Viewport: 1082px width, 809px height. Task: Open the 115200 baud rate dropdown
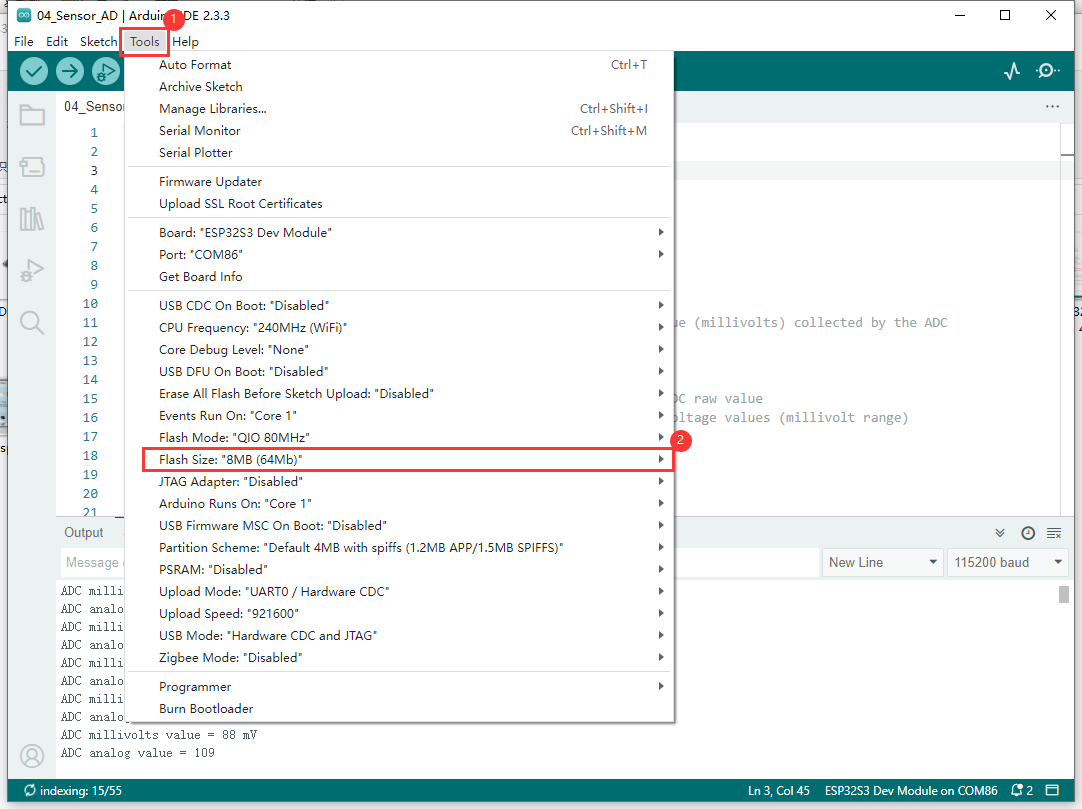pyautogui.click(x=1007, y=562)
